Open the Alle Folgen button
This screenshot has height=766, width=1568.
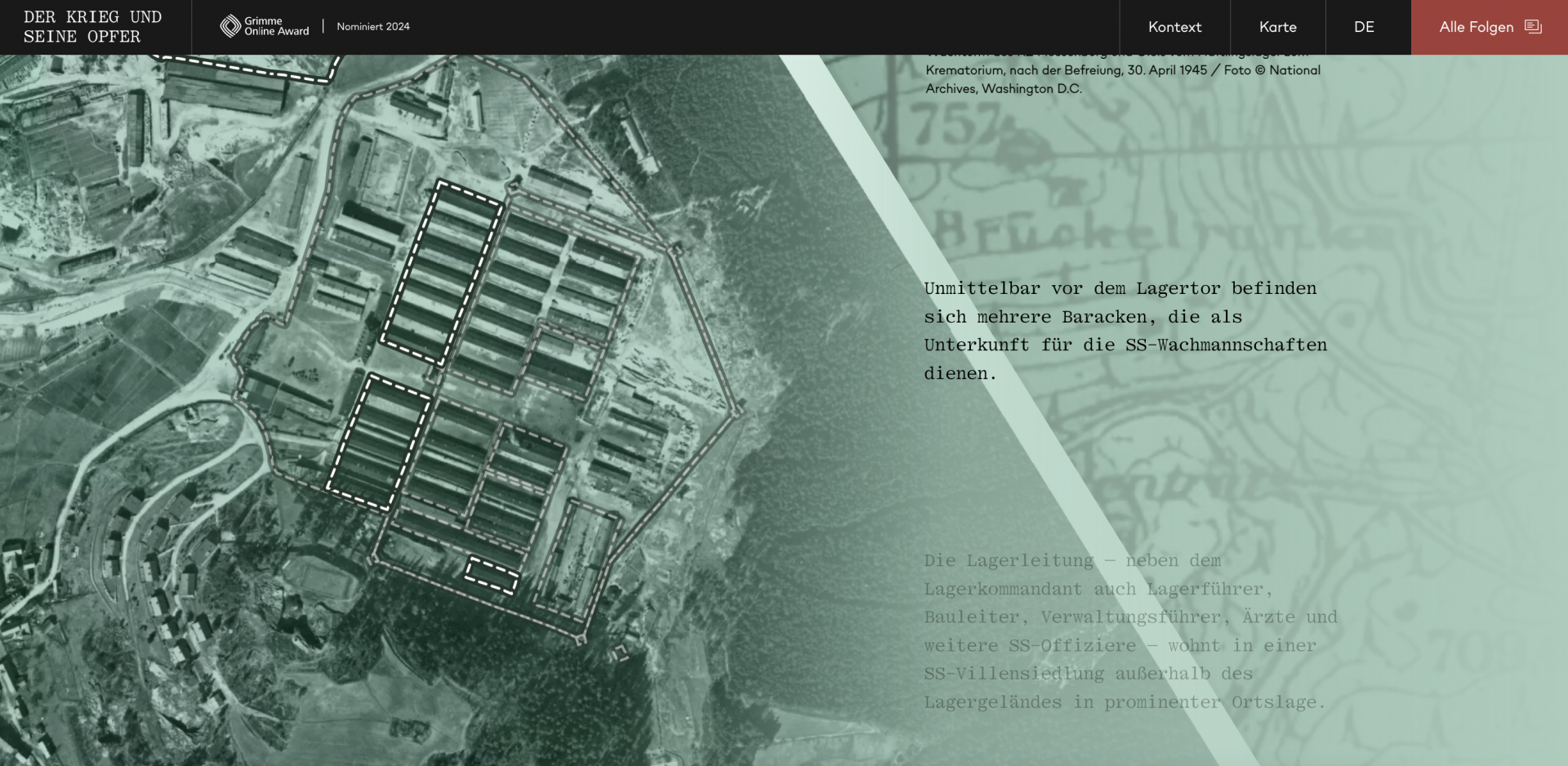tap(1490, 27)
